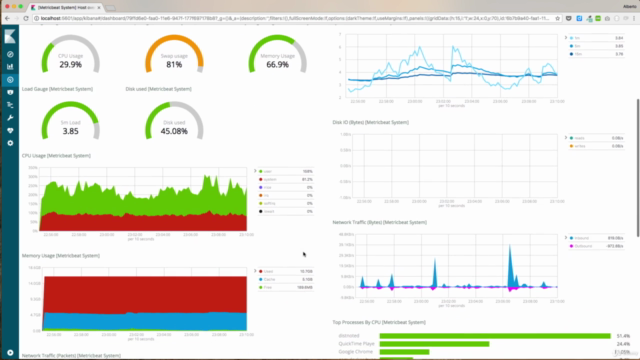
Task: Click the browser forward arrow
Action: pos(16,18)
